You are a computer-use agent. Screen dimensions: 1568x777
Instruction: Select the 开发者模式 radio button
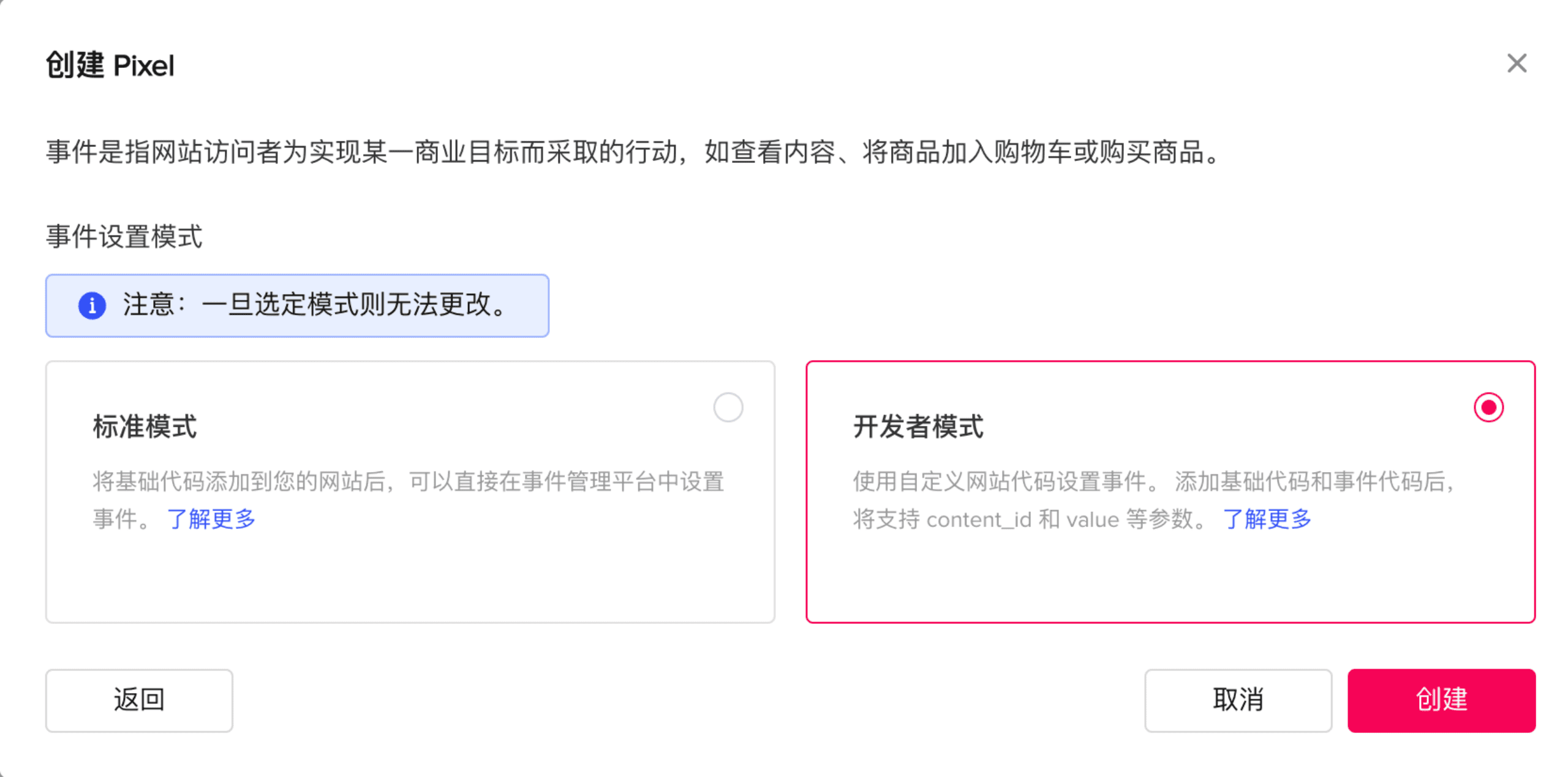click(x=1488, y=407)
